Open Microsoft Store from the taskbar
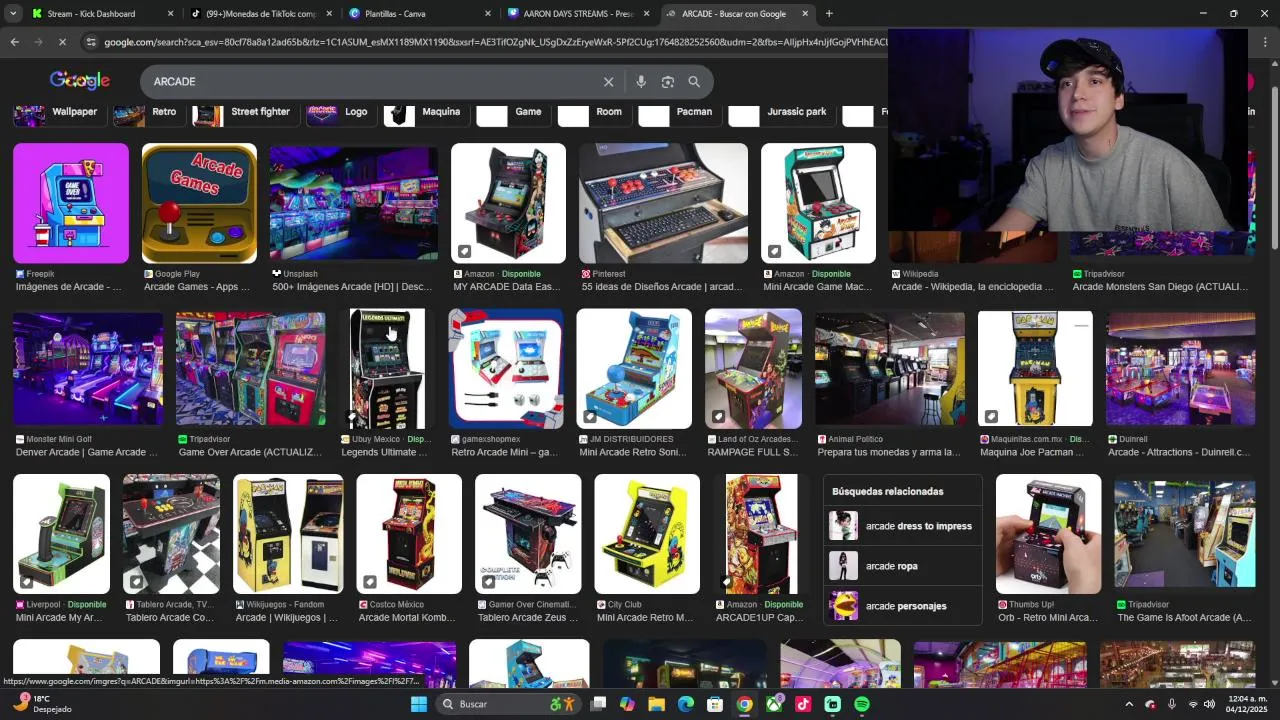This screenshot has height=720, width=1280. [715, 704]
